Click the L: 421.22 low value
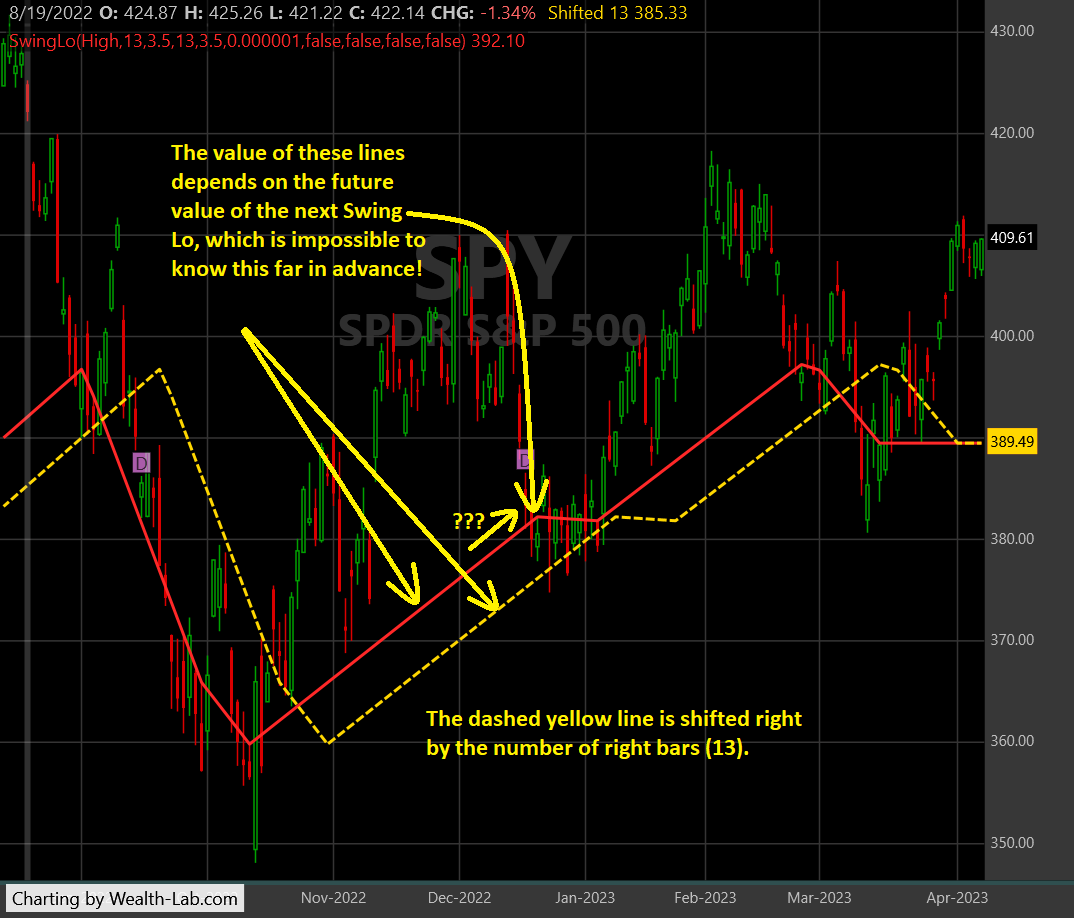This screenshot has height=918, width=1075. coord(304,13)
